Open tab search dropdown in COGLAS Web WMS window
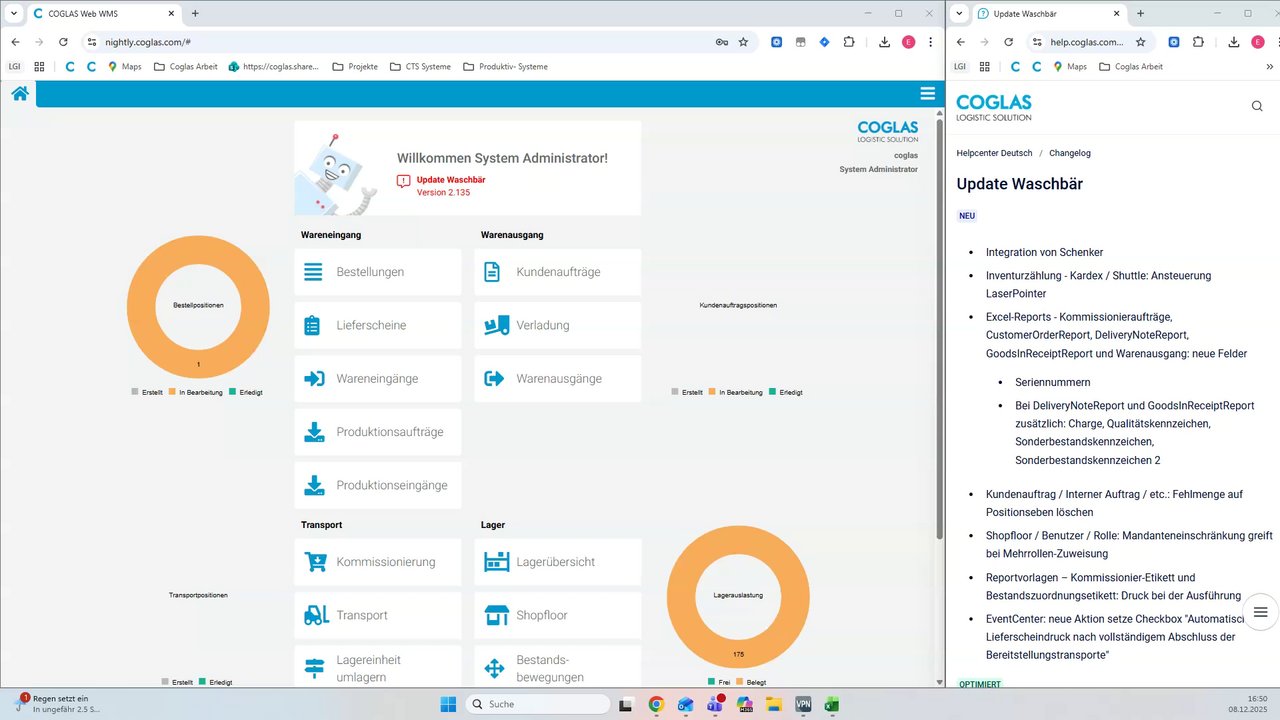The height and width of the screenshot is (720, 1280). pos(13,13)
